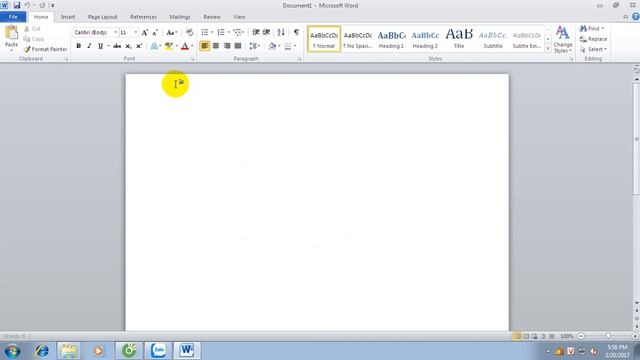Click the Find binoculars button
This screenshot has width=640, height=360.
coord(591,29)
